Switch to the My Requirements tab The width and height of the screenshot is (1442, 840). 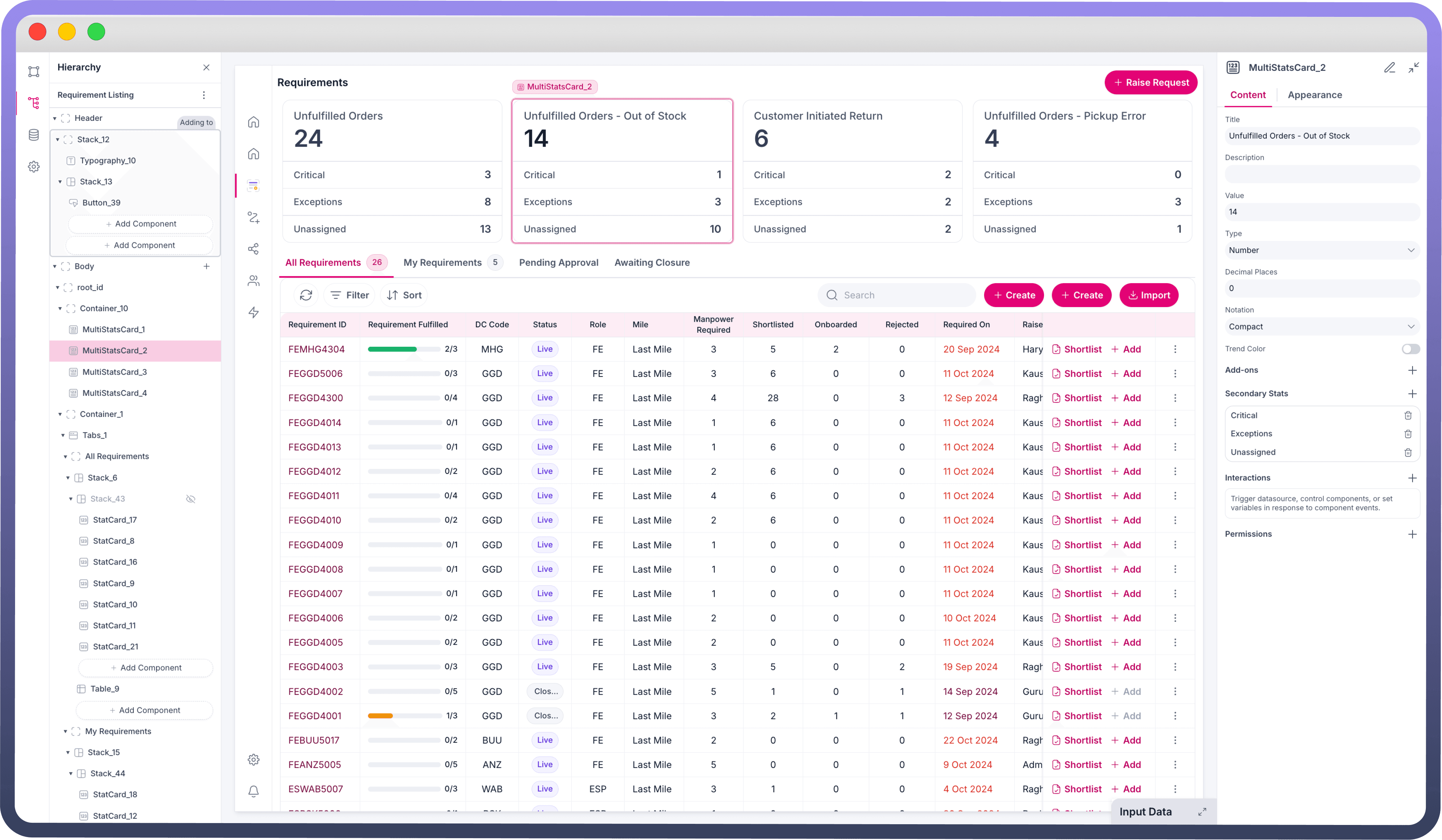coord(442,263)
